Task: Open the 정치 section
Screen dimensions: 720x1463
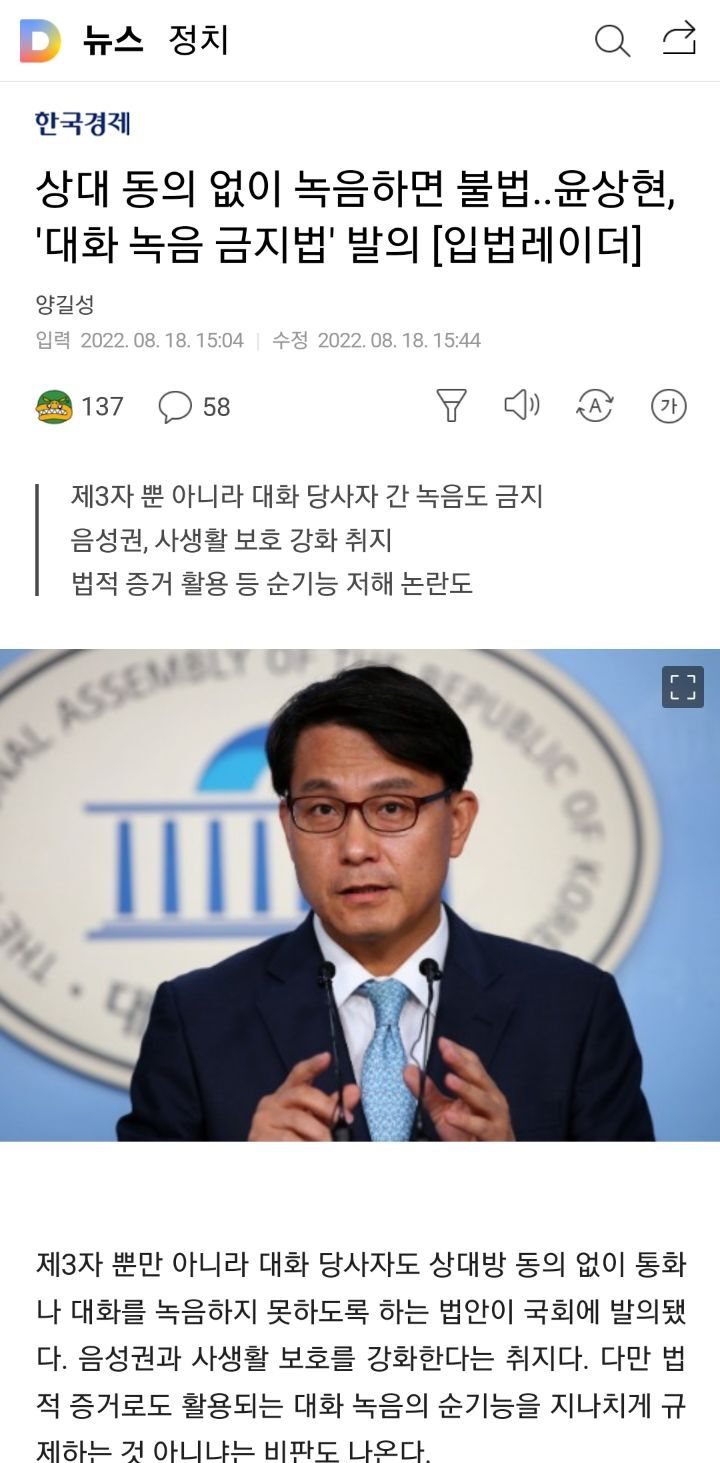Action: pyautogui.click(x=199, y=41)
